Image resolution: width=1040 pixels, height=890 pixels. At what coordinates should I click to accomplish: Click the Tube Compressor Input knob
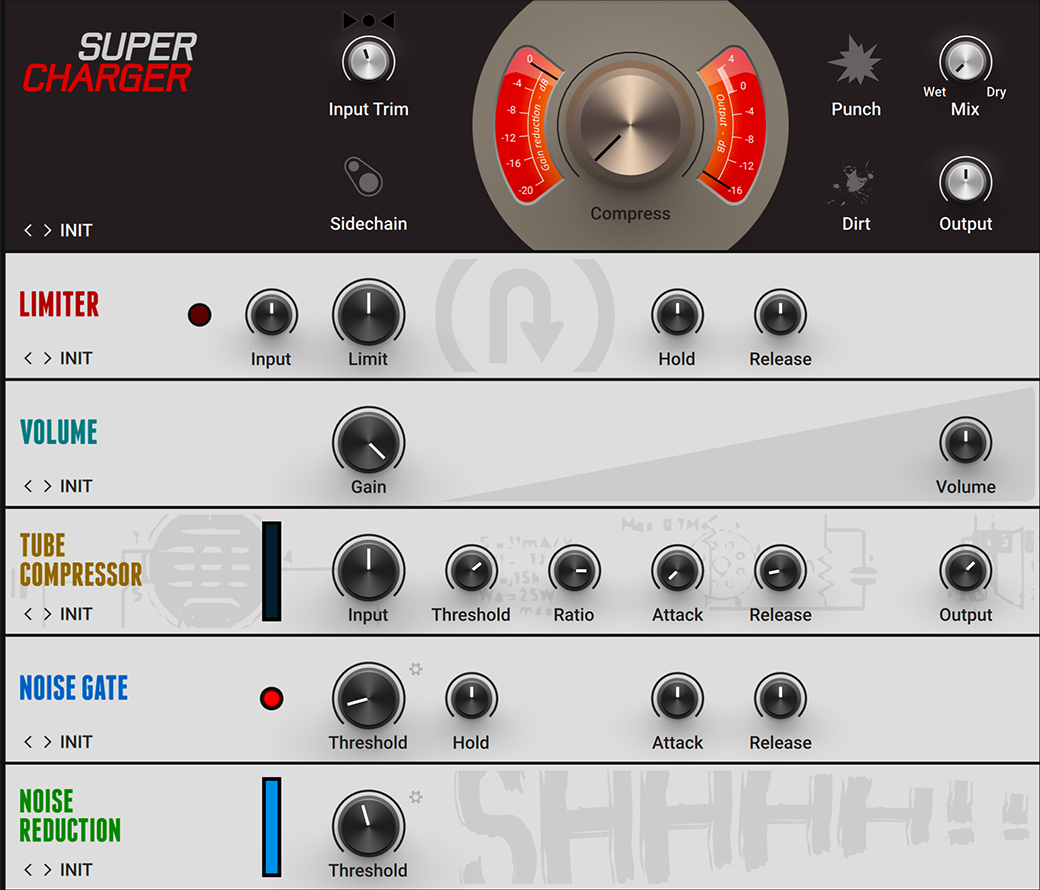tap(368, 570)
